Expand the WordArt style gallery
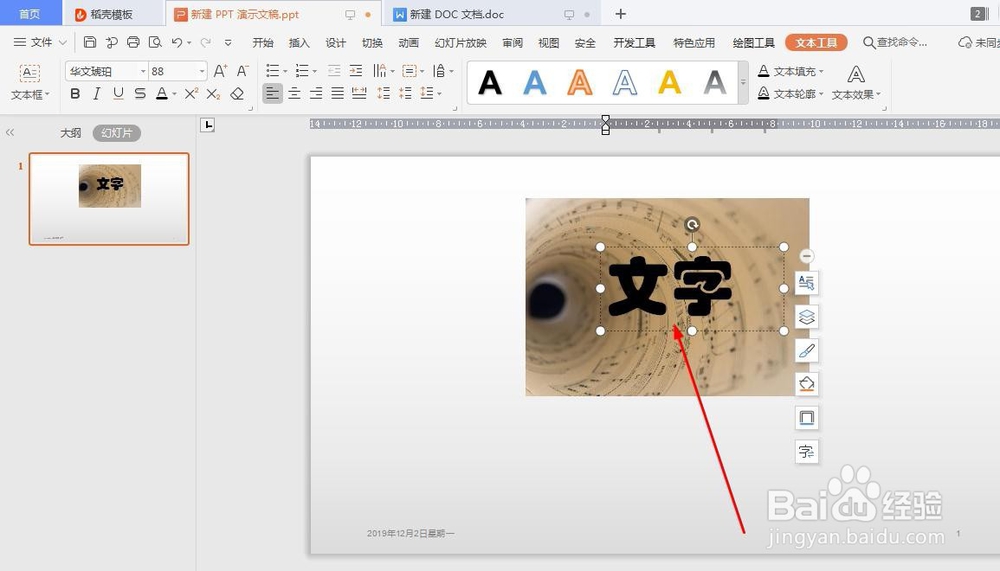Screen dimensions: 1000x571 (743, 82)
